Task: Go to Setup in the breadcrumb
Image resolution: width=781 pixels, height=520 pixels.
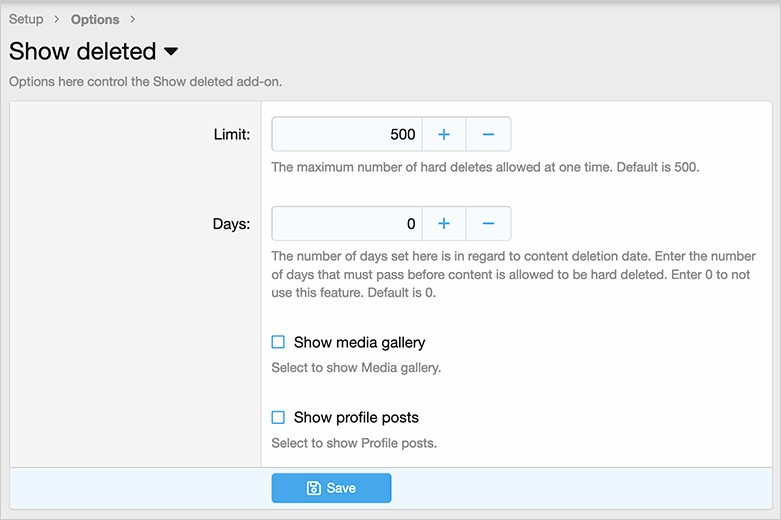Action: coord(26,19)
